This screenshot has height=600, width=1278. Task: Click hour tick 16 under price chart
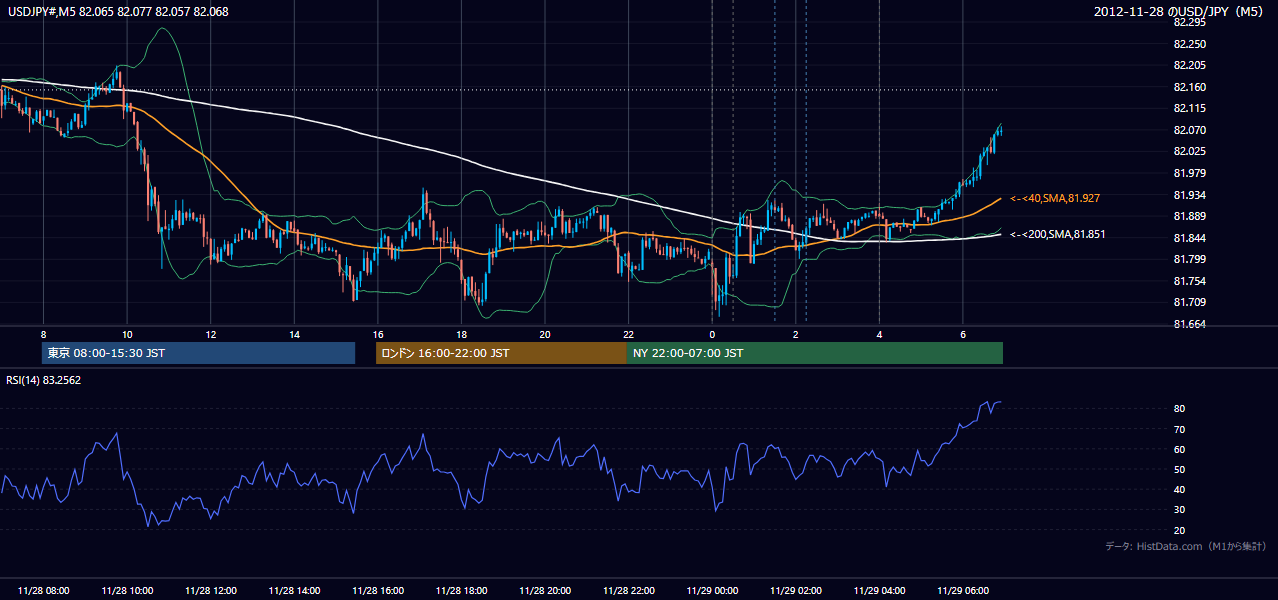[x=377, y=334]
